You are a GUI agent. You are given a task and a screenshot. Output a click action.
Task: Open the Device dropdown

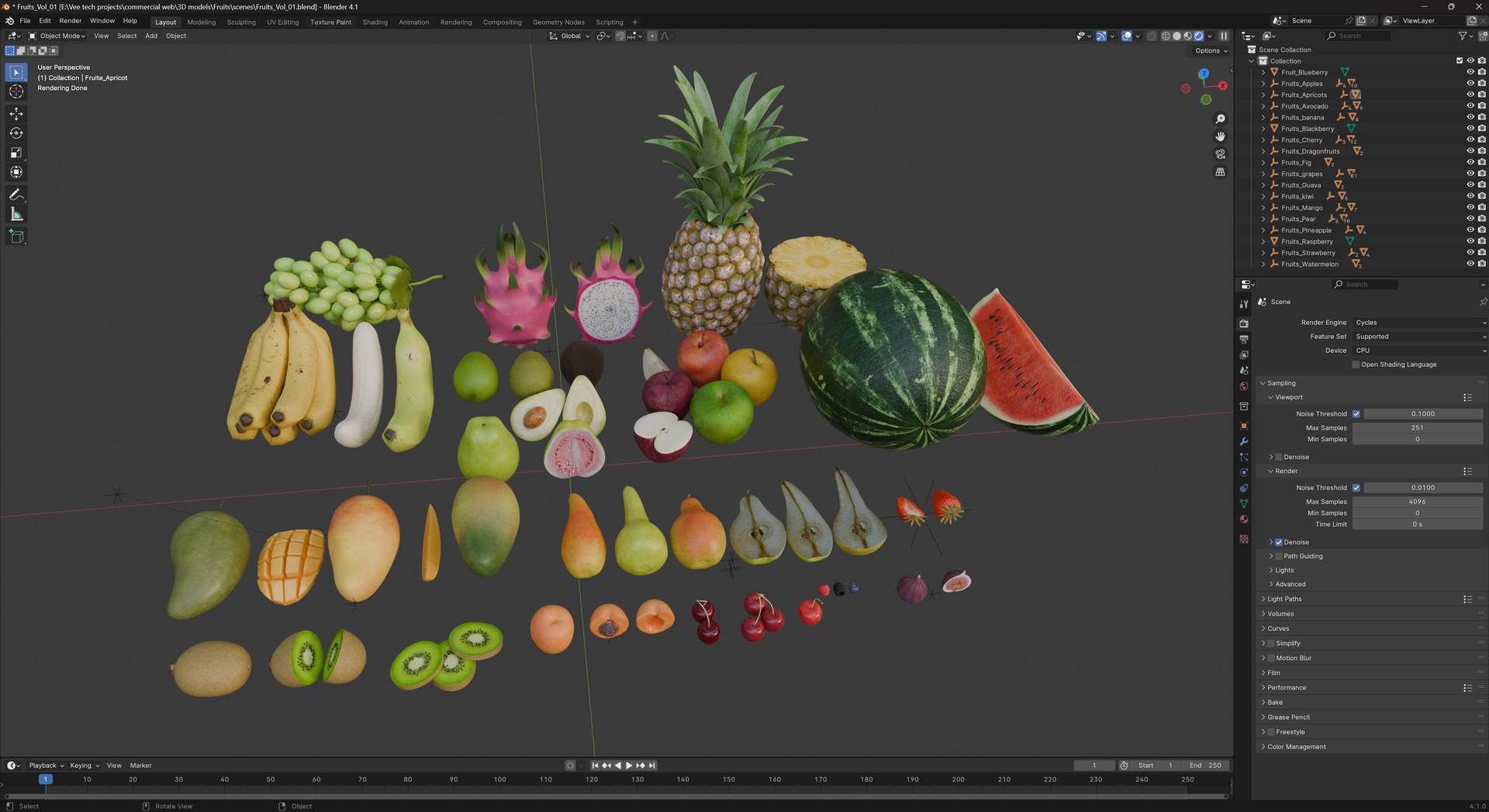pyautogui.click(x=1419, y=351)
